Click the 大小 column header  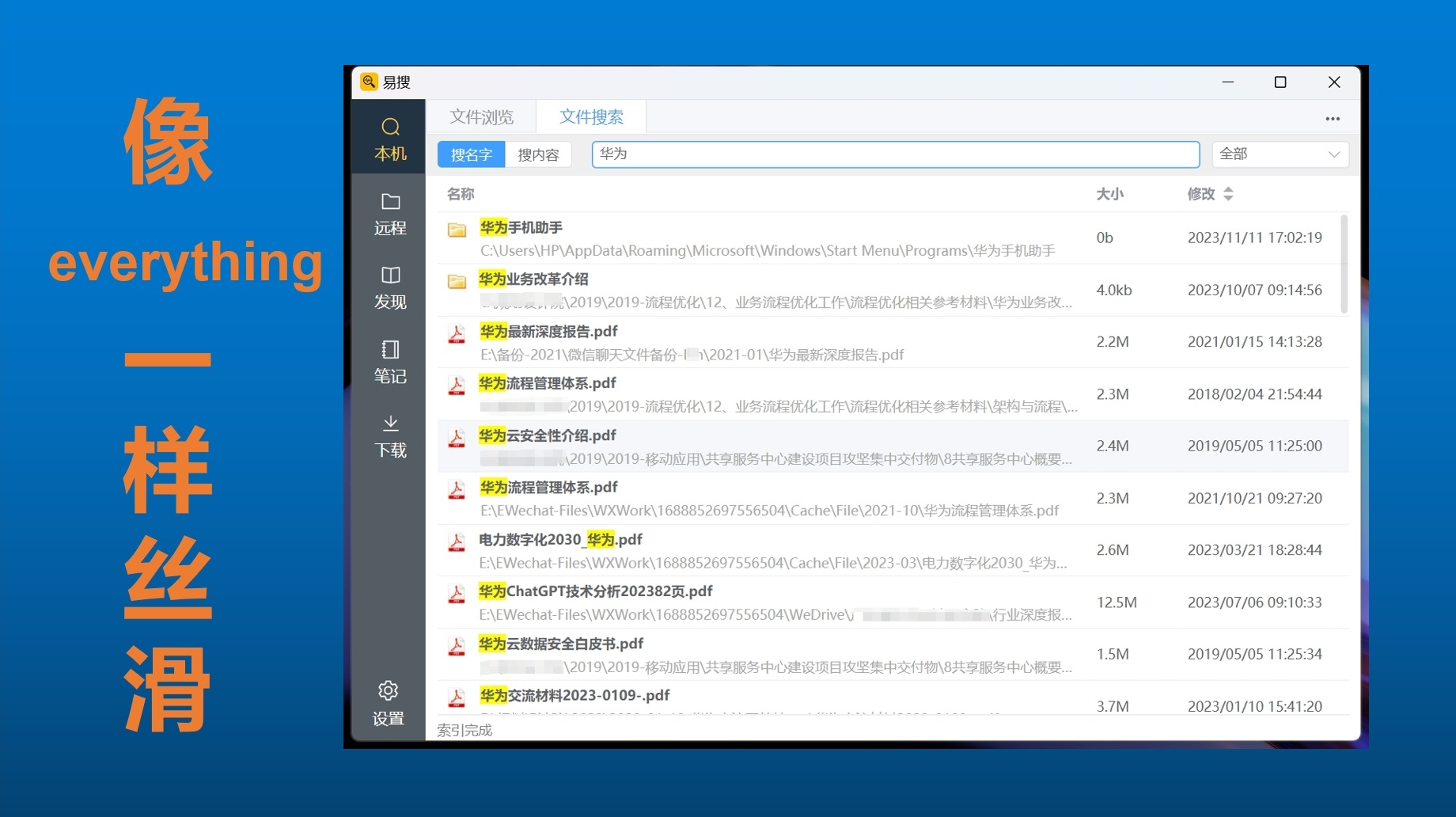coord(1109,194)
